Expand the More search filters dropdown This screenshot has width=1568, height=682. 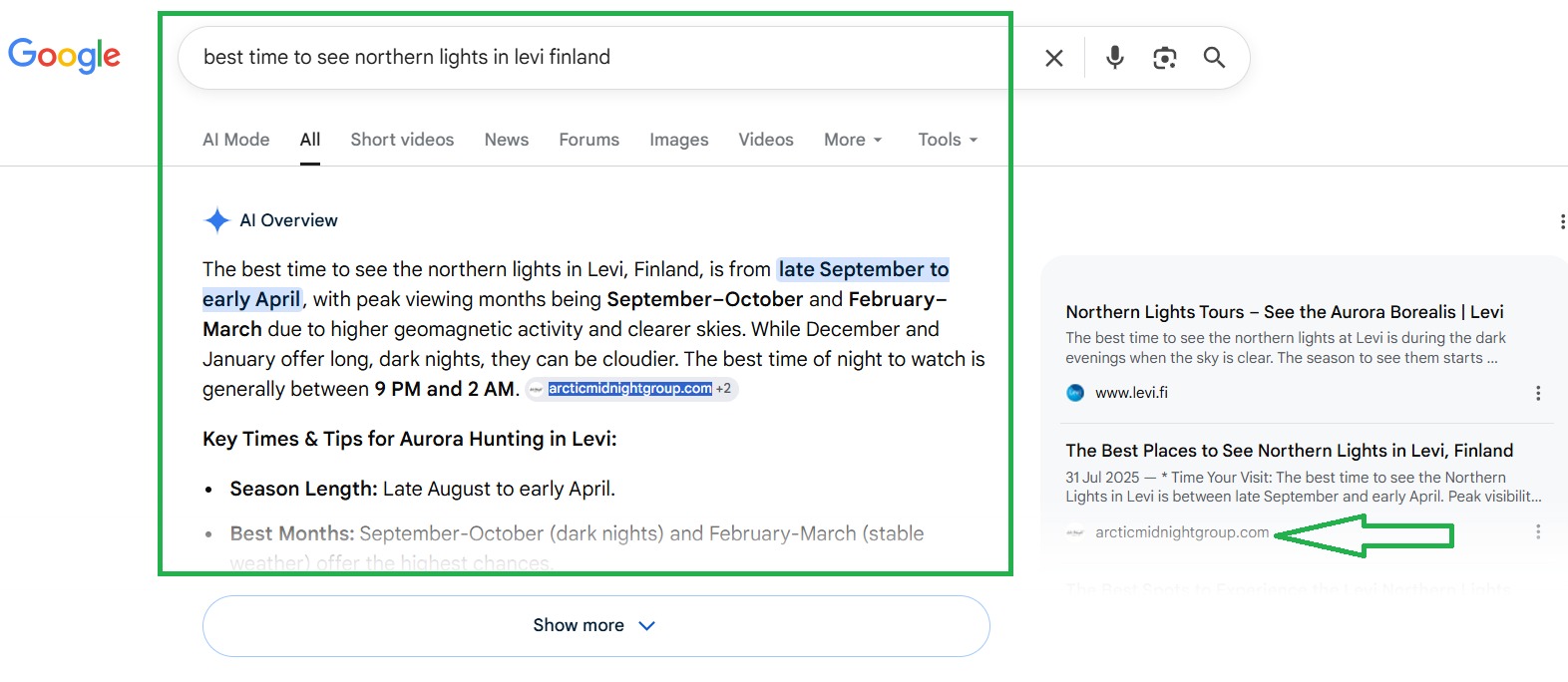(x=853, y=140)
